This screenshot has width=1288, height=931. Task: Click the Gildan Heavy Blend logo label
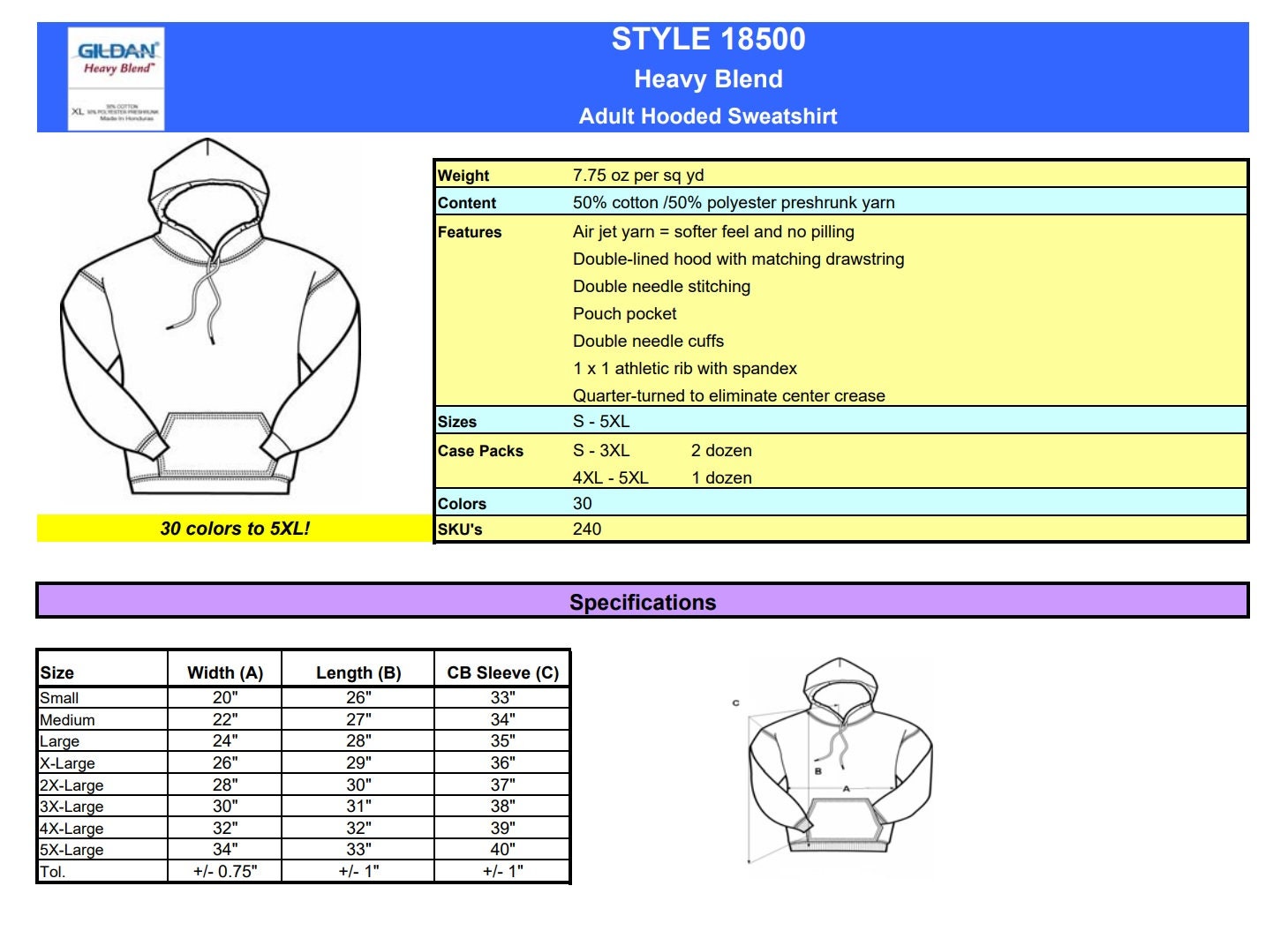[116, 79]
